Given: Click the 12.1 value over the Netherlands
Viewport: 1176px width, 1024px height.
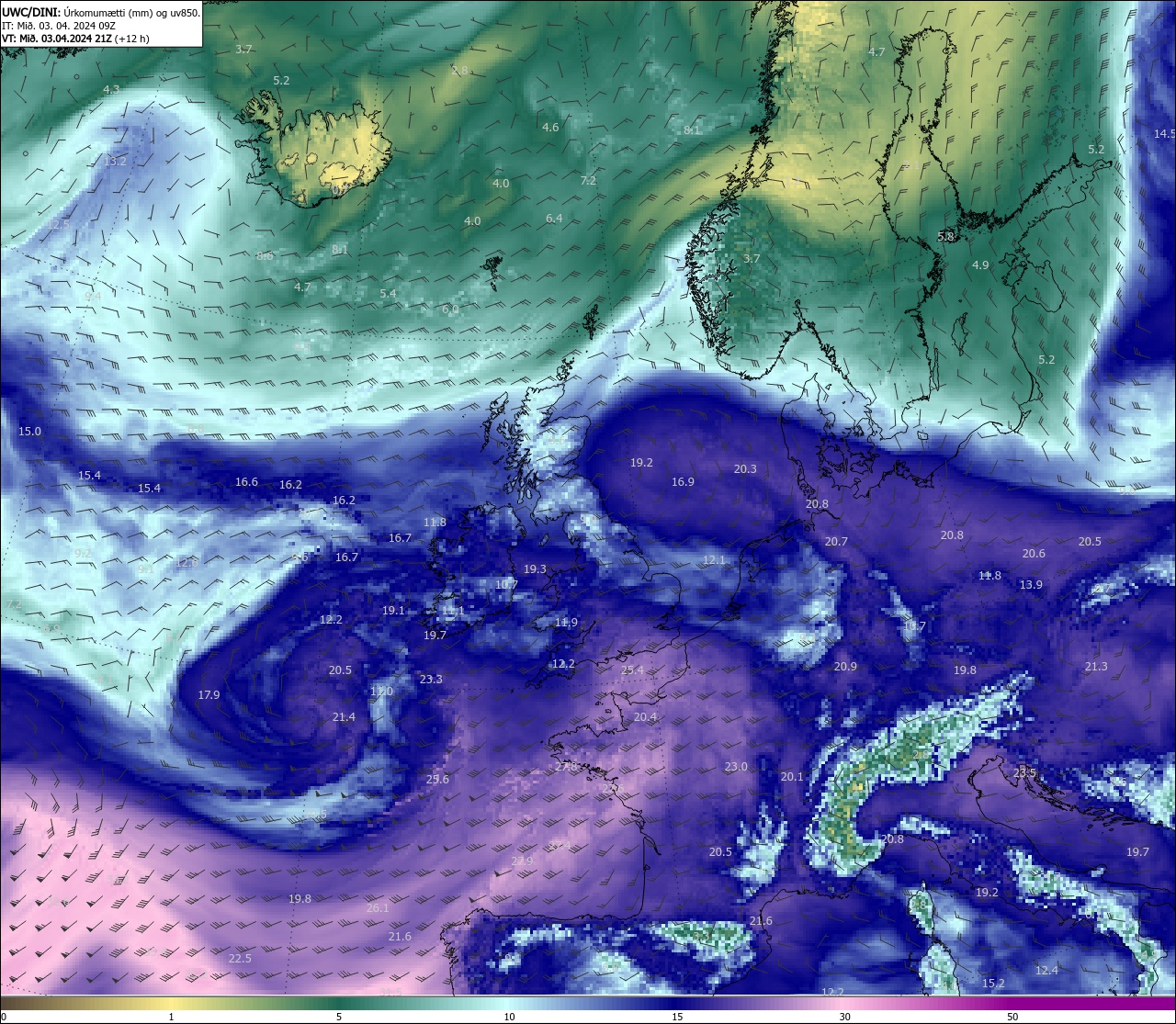Looking at the screenshot, I should [714, 559].
